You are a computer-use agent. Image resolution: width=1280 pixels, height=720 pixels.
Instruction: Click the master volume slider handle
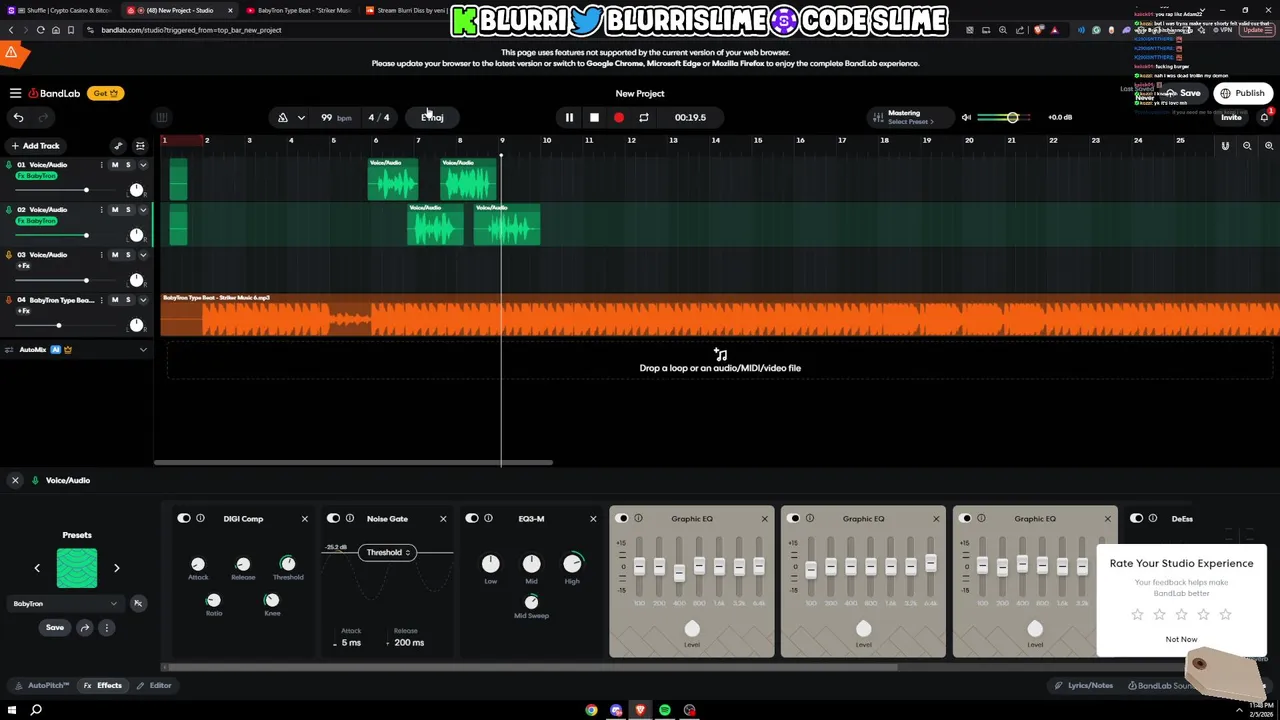tap(1012, 118)
